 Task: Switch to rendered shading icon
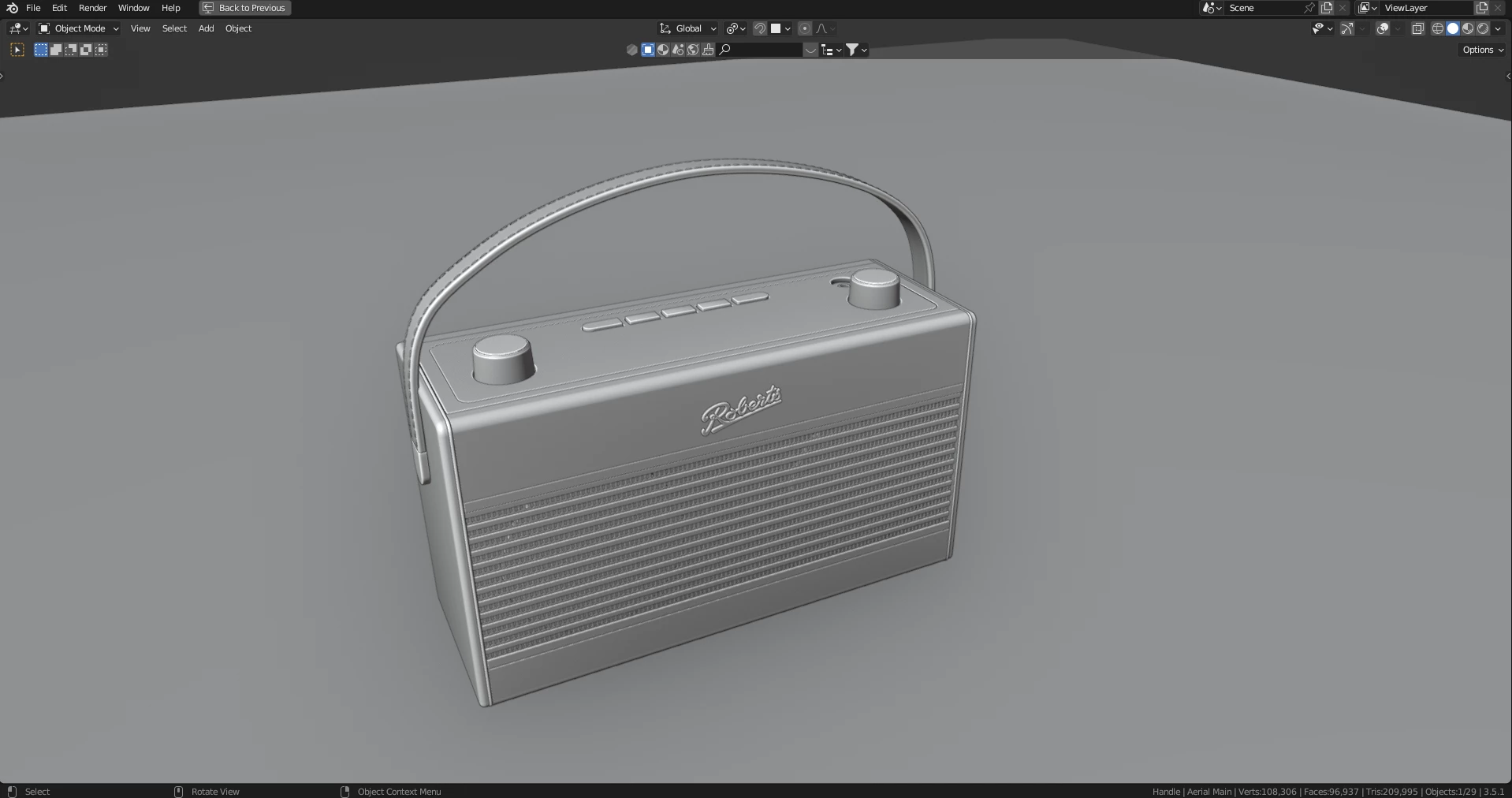click(x=1483, y=28)
